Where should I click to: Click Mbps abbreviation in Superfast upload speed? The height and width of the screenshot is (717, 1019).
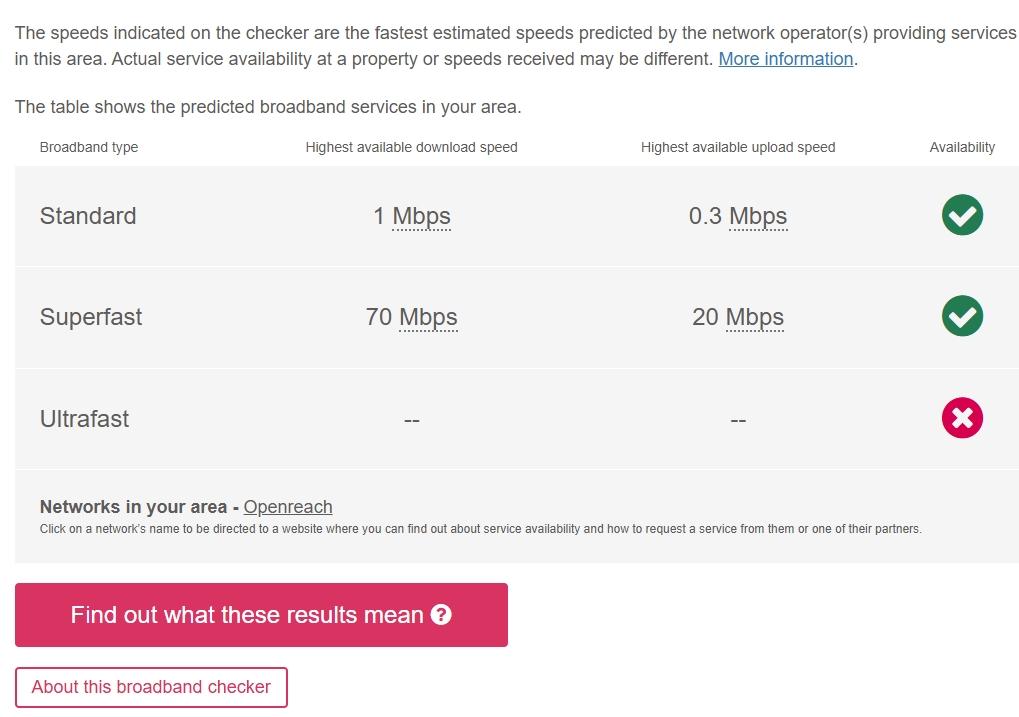(x=755, y=317)
